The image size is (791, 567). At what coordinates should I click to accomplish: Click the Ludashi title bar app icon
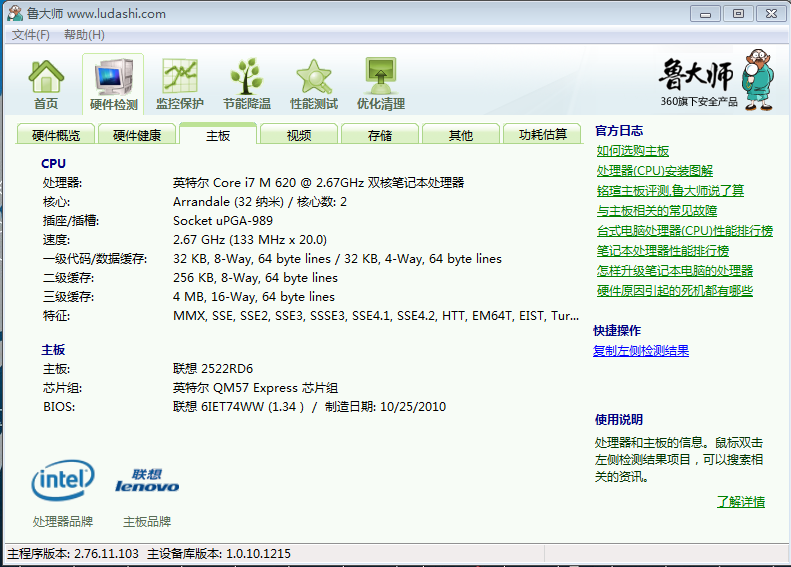15,13
